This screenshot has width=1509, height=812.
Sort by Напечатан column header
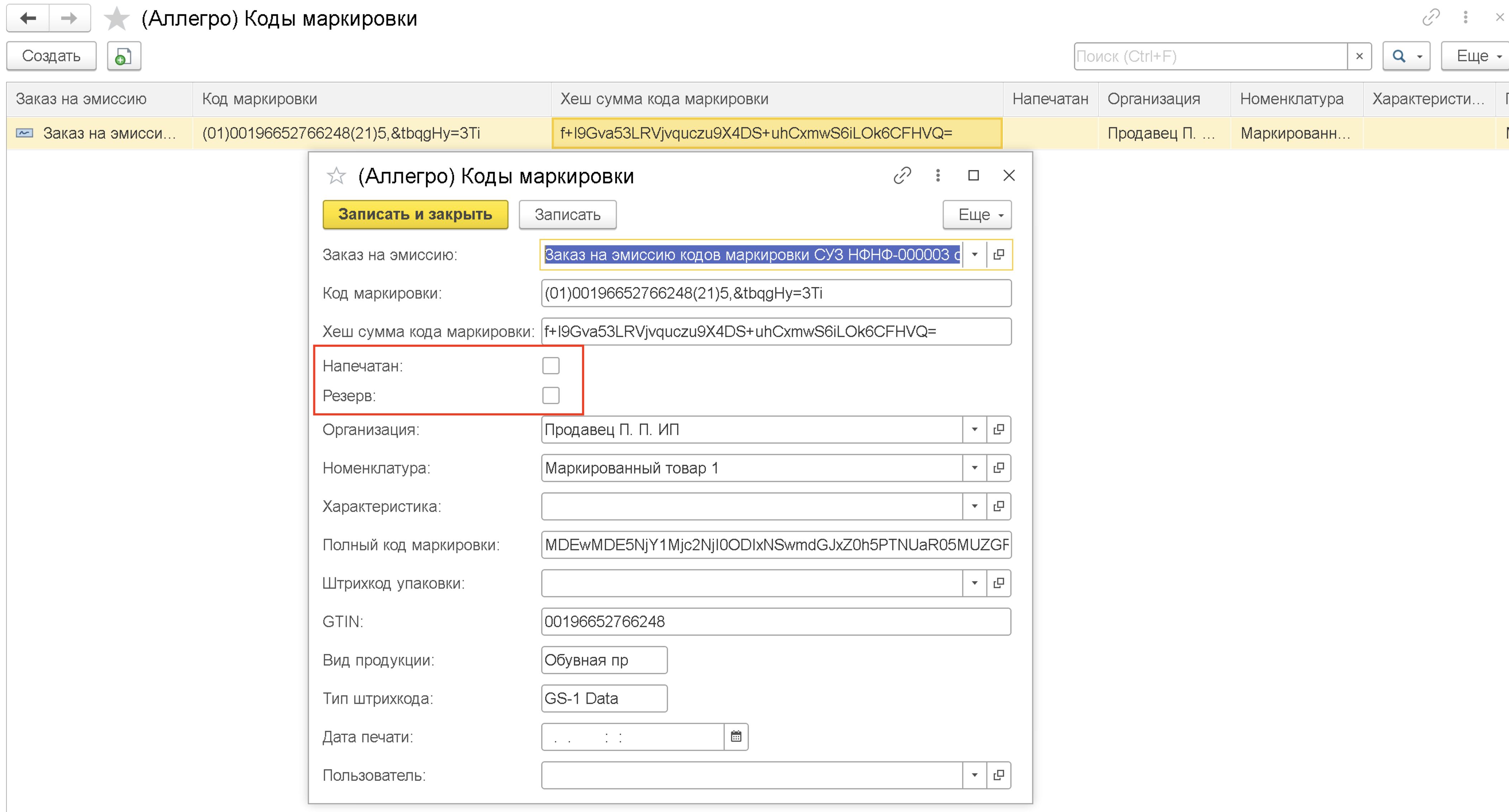(x=1050, y=99)
